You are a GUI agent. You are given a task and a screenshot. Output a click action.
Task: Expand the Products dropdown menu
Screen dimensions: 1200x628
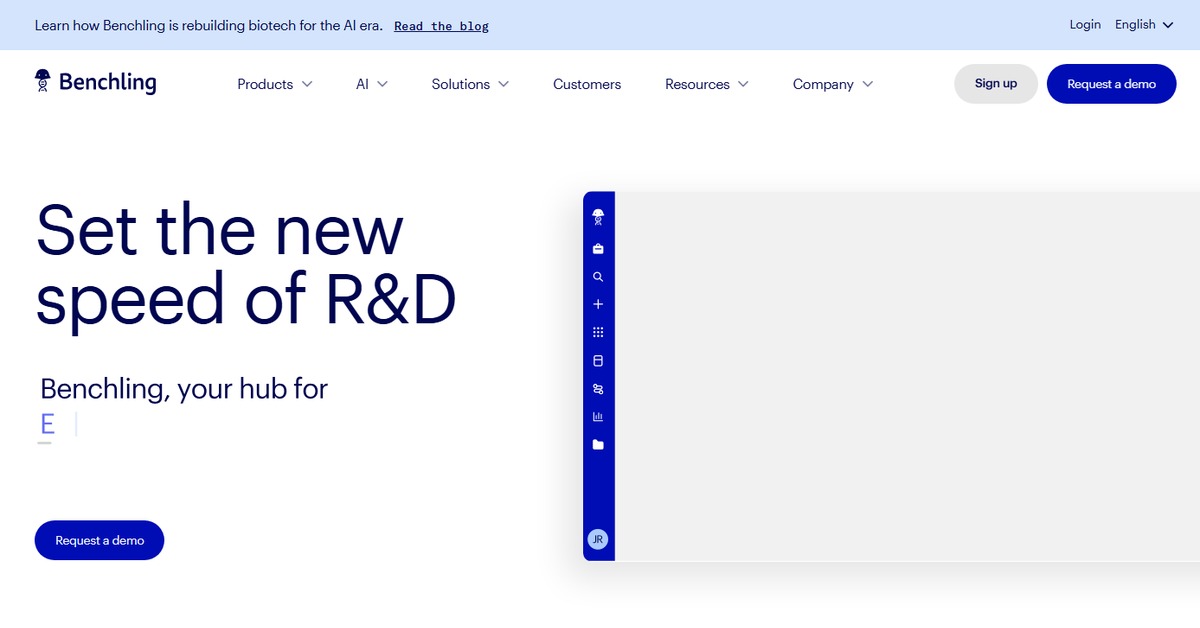pos(274,84)
